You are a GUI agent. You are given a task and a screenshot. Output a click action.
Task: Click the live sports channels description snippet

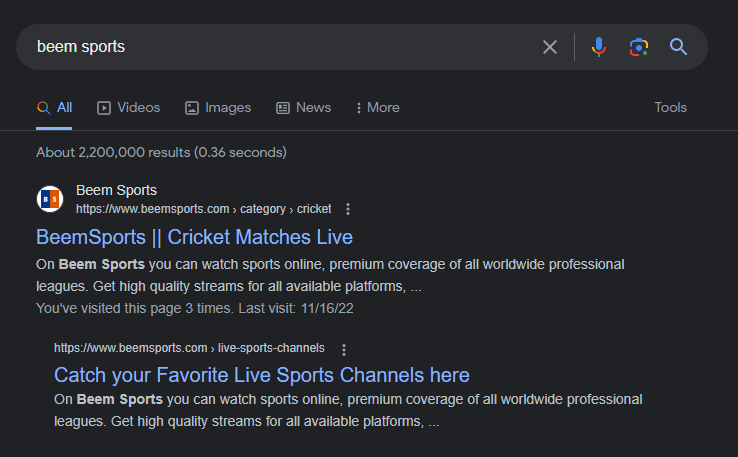(x=348, y=410)
